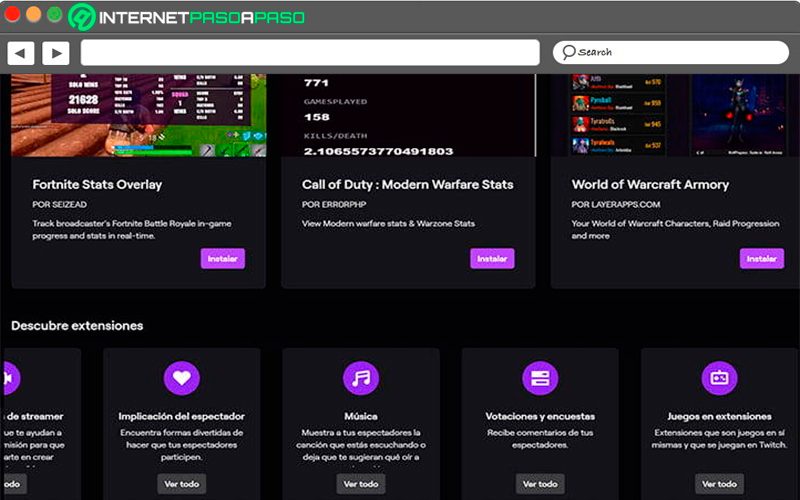Viewport: 800px width, 500px height.
Task: Open Ver todo under Votaciones y encuestas
Action: click(540, 484)
